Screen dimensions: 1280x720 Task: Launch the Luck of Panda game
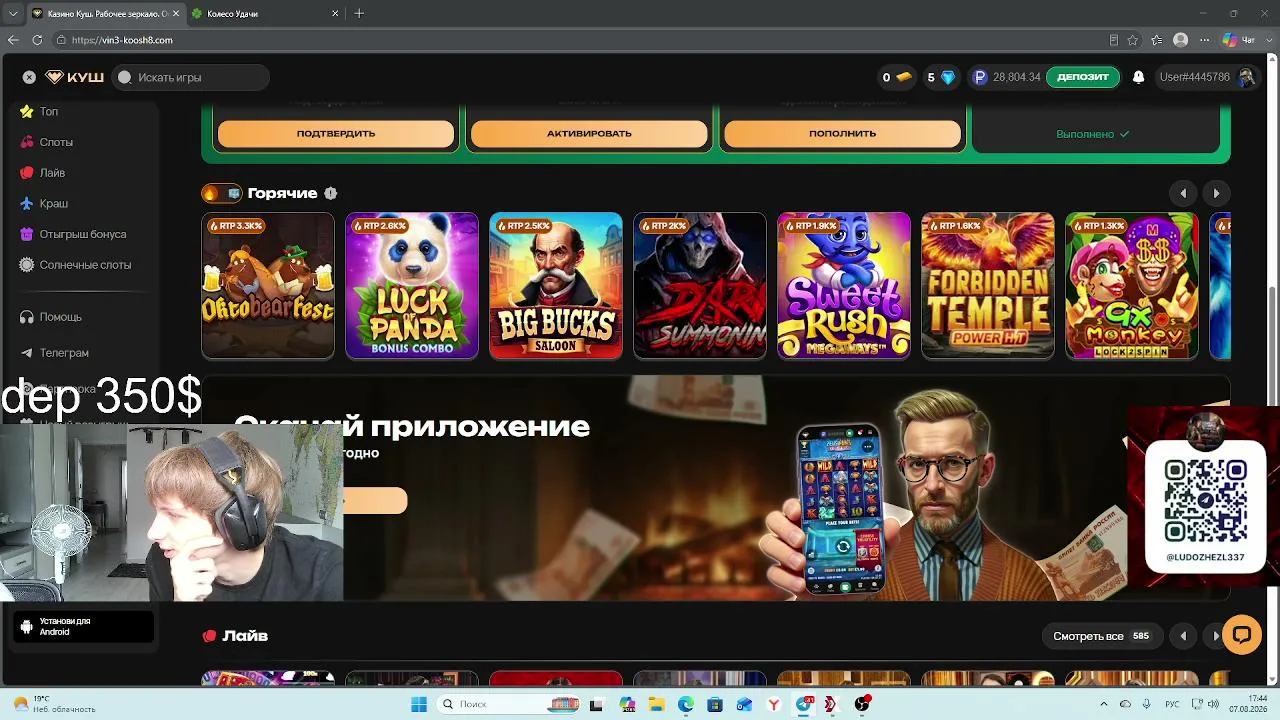[x=412, y=285]
